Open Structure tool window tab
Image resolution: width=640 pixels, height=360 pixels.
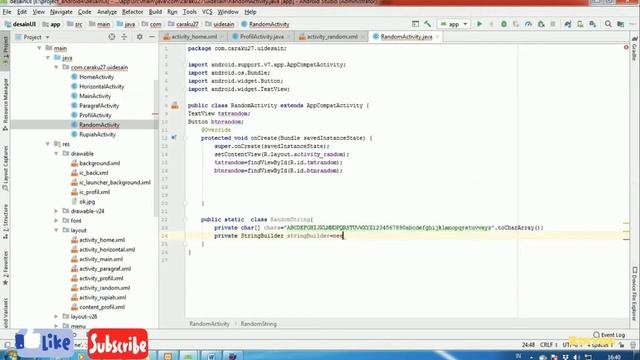click(5, 221)
